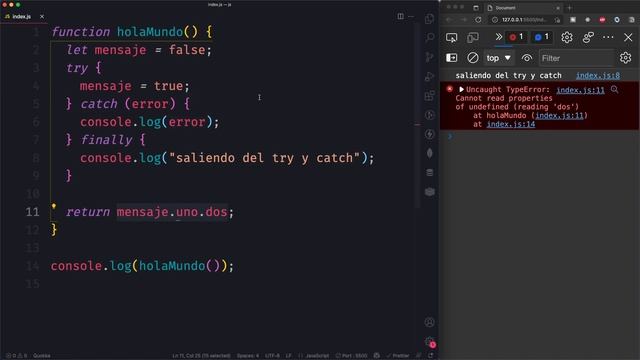This screenshot has width=640, height=360.
Task: Click the blue circle browser extension icon
Action: point(617,20)
